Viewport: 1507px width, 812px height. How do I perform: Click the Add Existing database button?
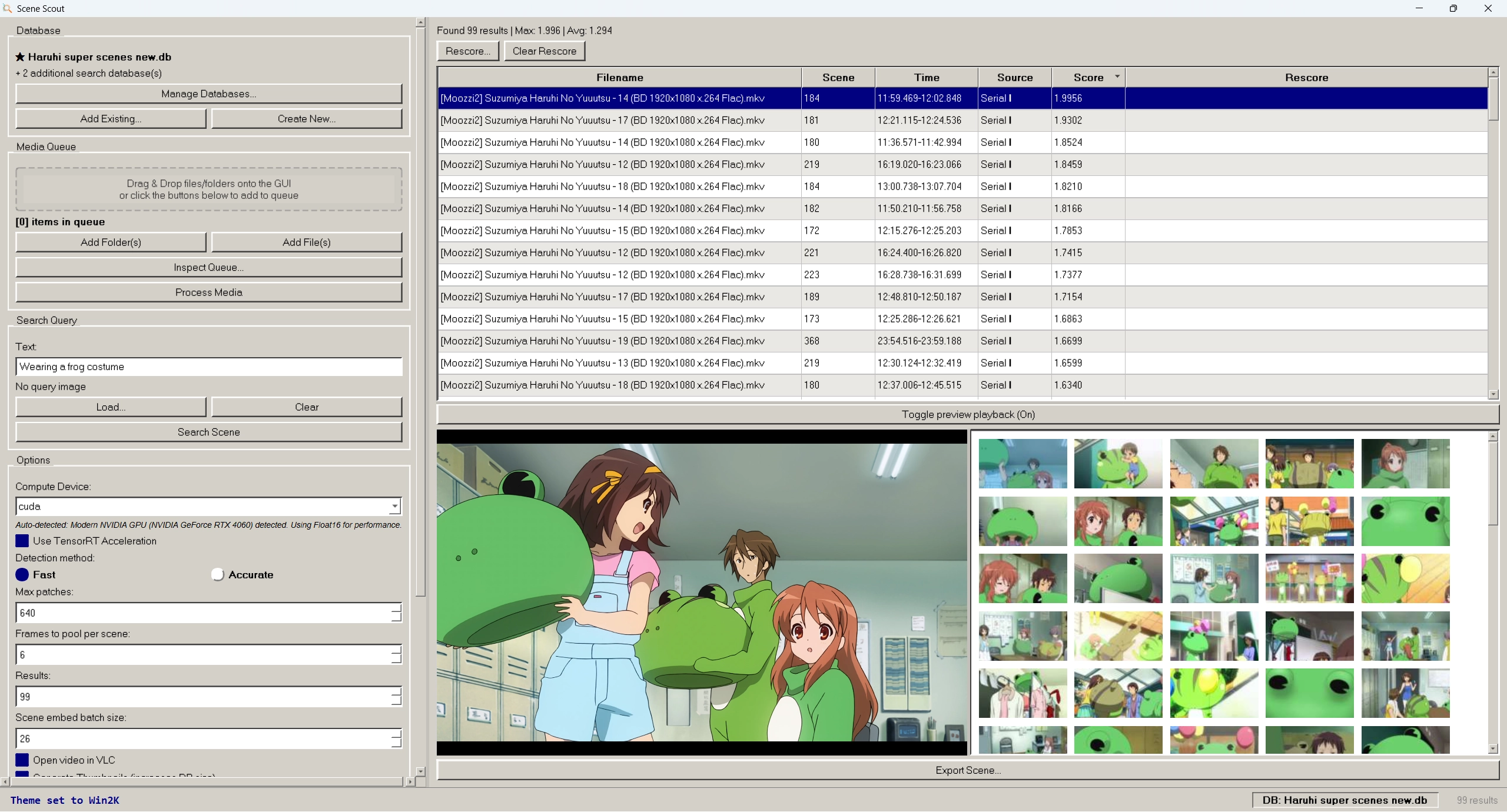pos(111,119)
